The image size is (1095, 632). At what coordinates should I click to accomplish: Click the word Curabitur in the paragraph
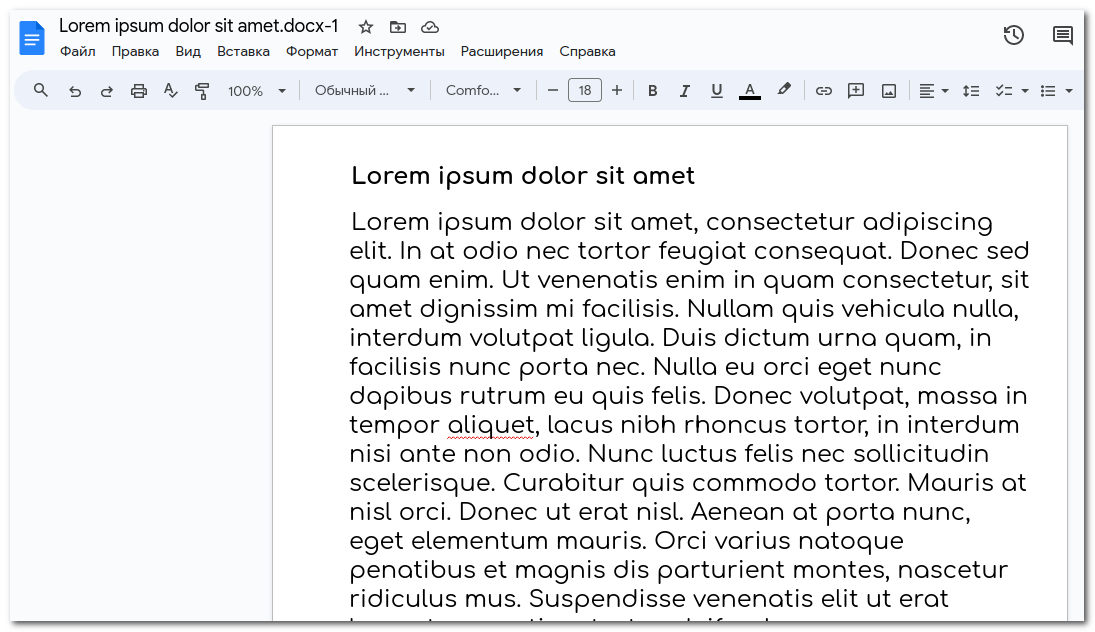point(564,483)
